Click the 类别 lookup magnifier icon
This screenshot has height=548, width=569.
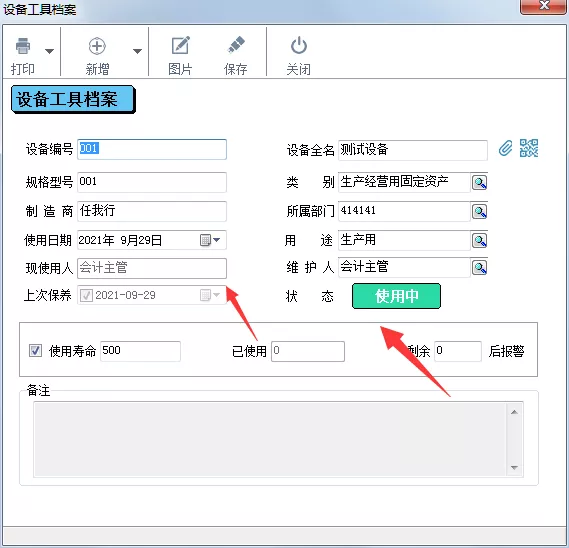coord(479,183)
